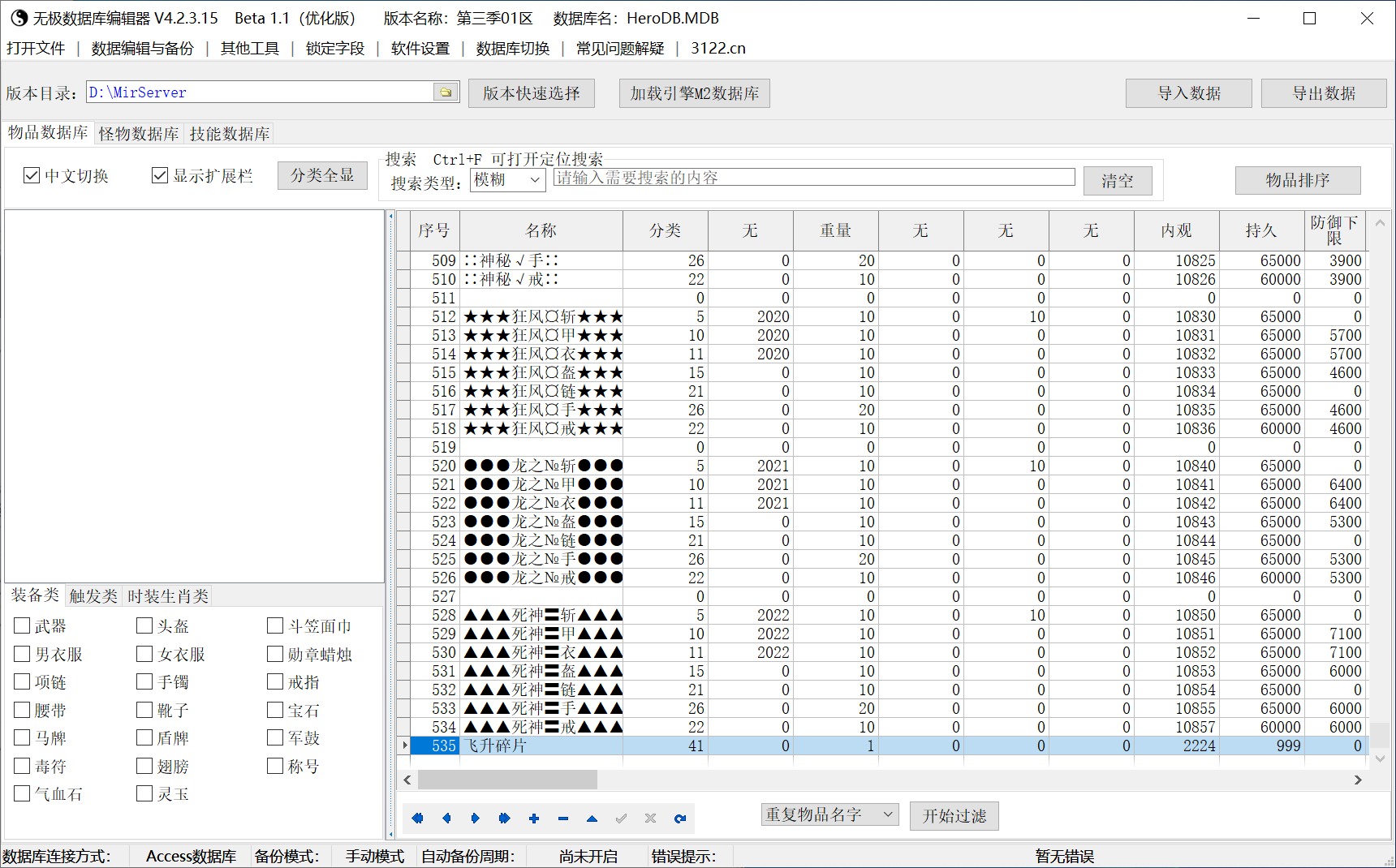Toggle 显示扩展栏 checkbox
The width and height of the screenshot is (1396, 868).
tap(160, 175)
